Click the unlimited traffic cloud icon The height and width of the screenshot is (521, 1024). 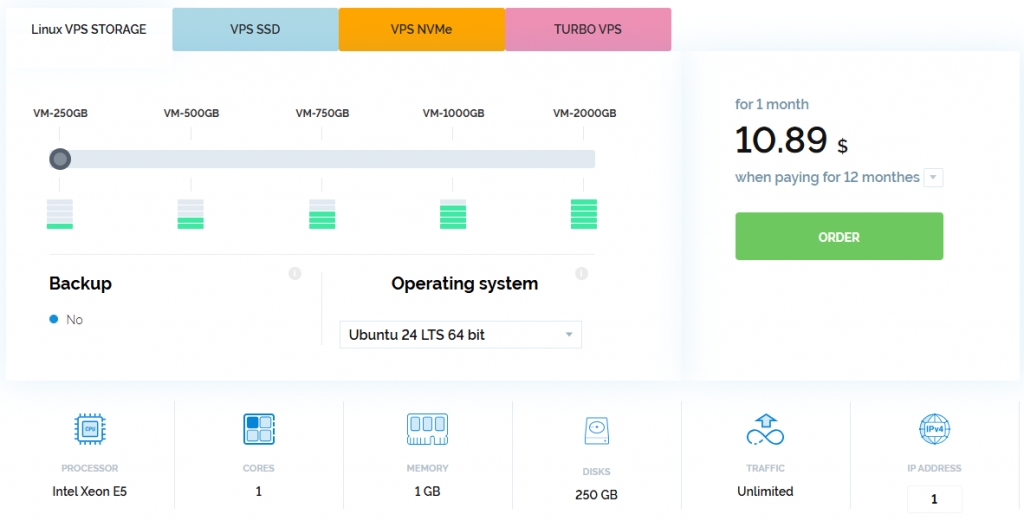(765, 429)
